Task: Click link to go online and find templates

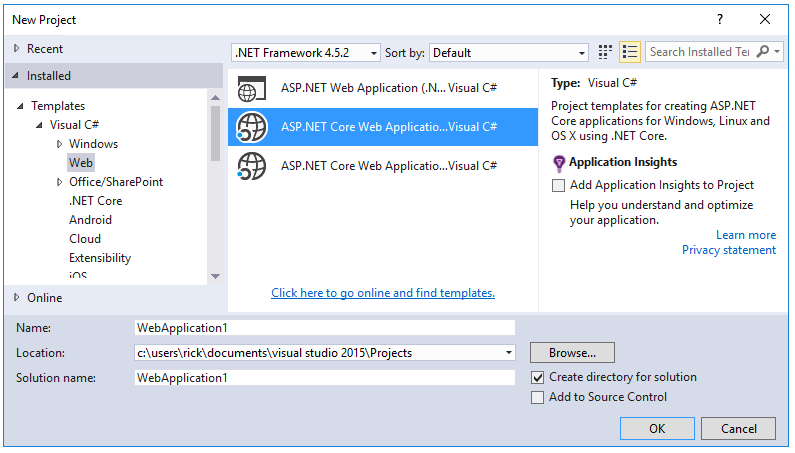Action: [383, 293]
